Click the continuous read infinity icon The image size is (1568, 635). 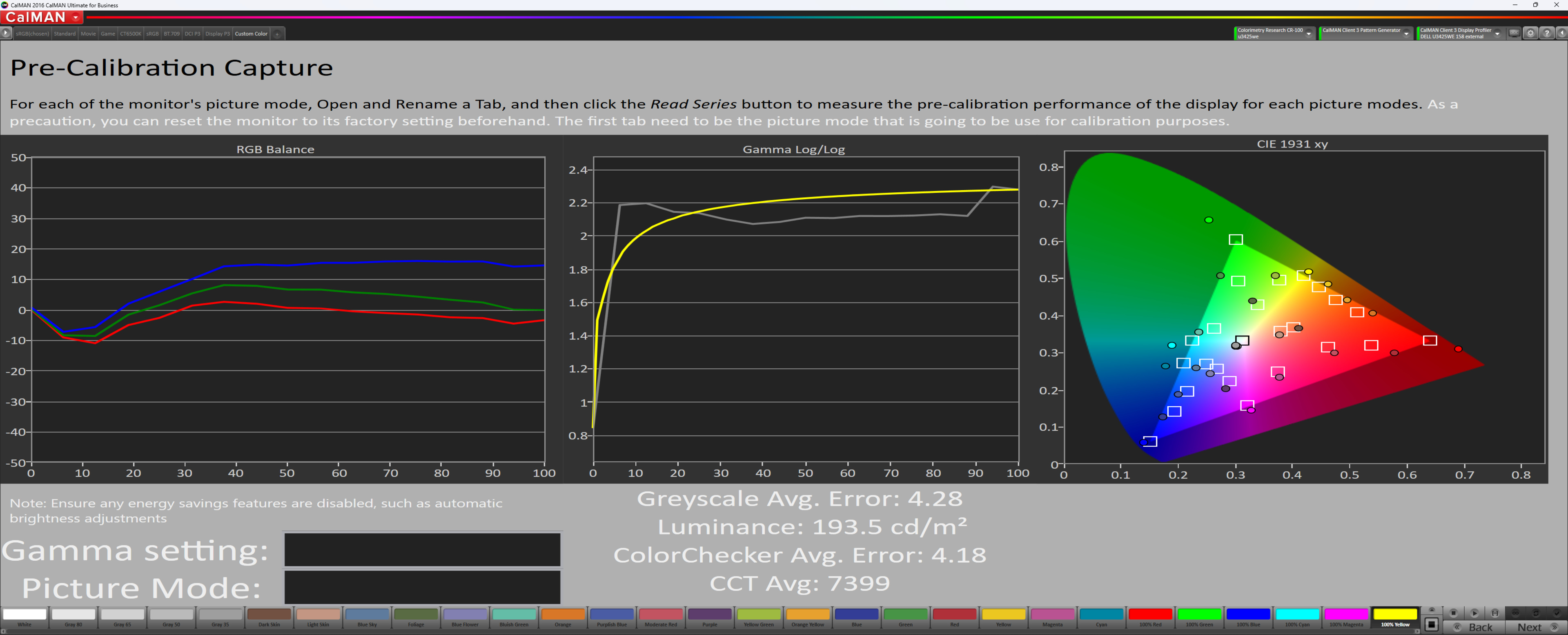pyautogui.click(x=1516, y=613)
